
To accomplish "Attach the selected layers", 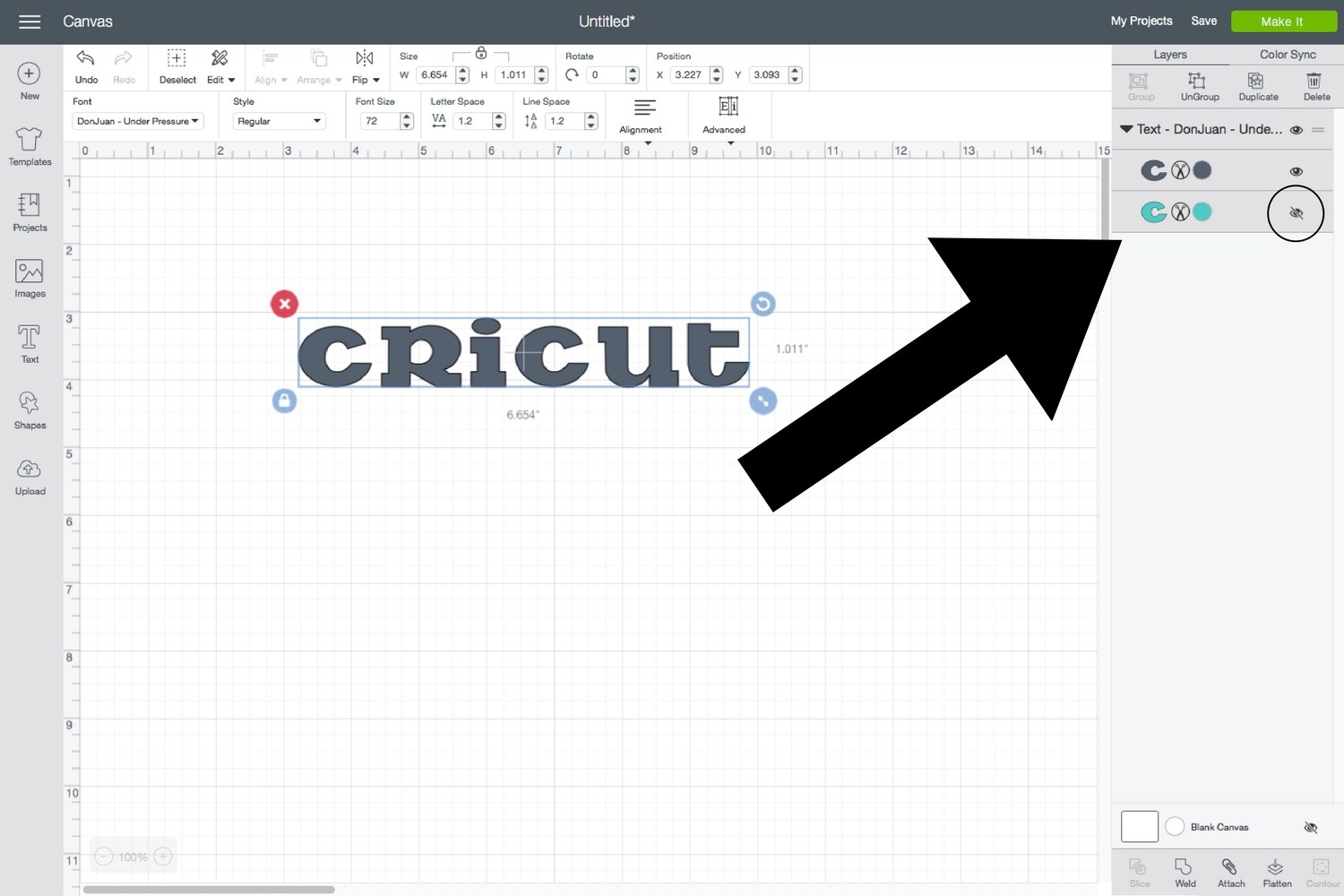I will [1230, 869].
